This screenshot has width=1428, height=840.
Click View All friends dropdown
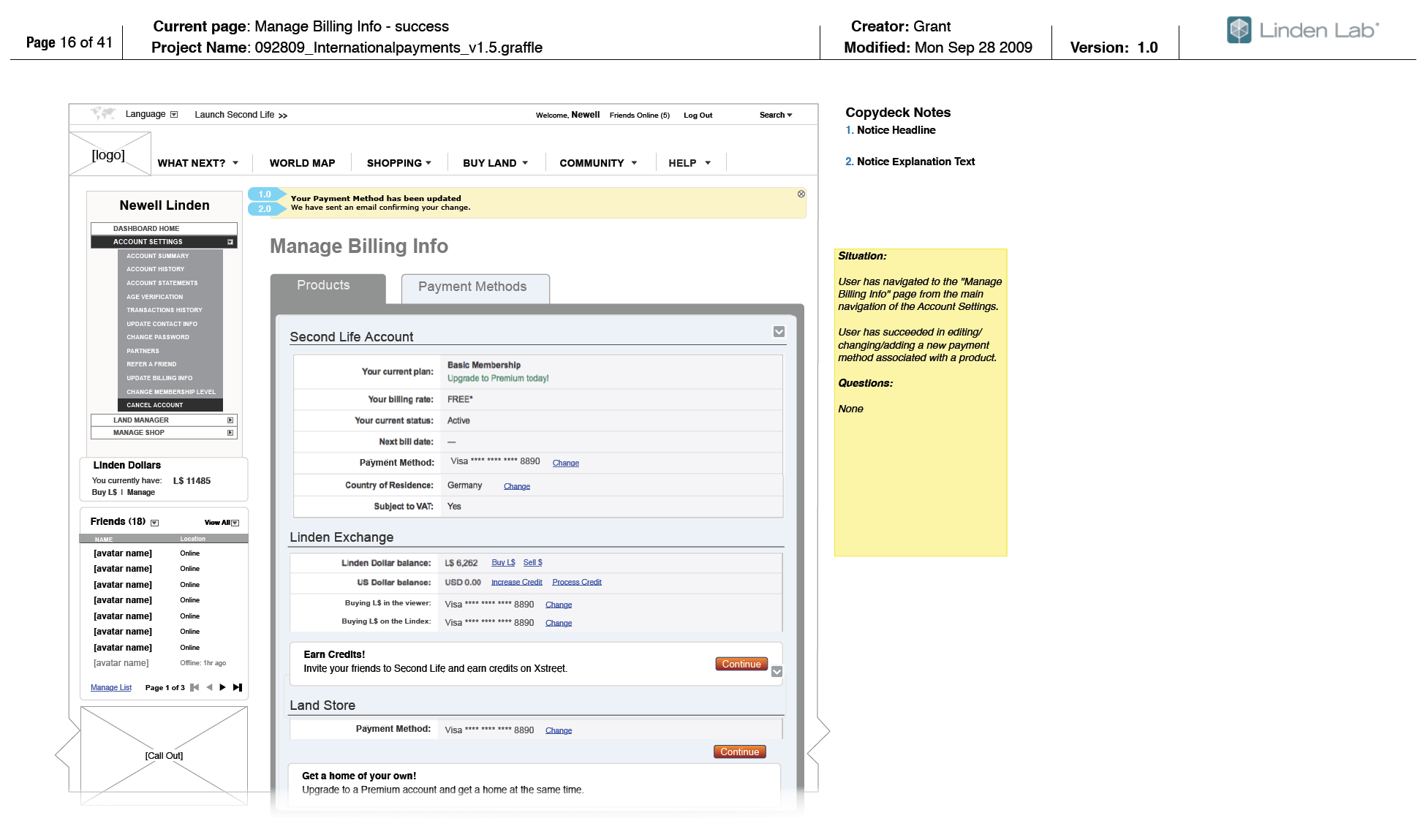coord(222,523)
